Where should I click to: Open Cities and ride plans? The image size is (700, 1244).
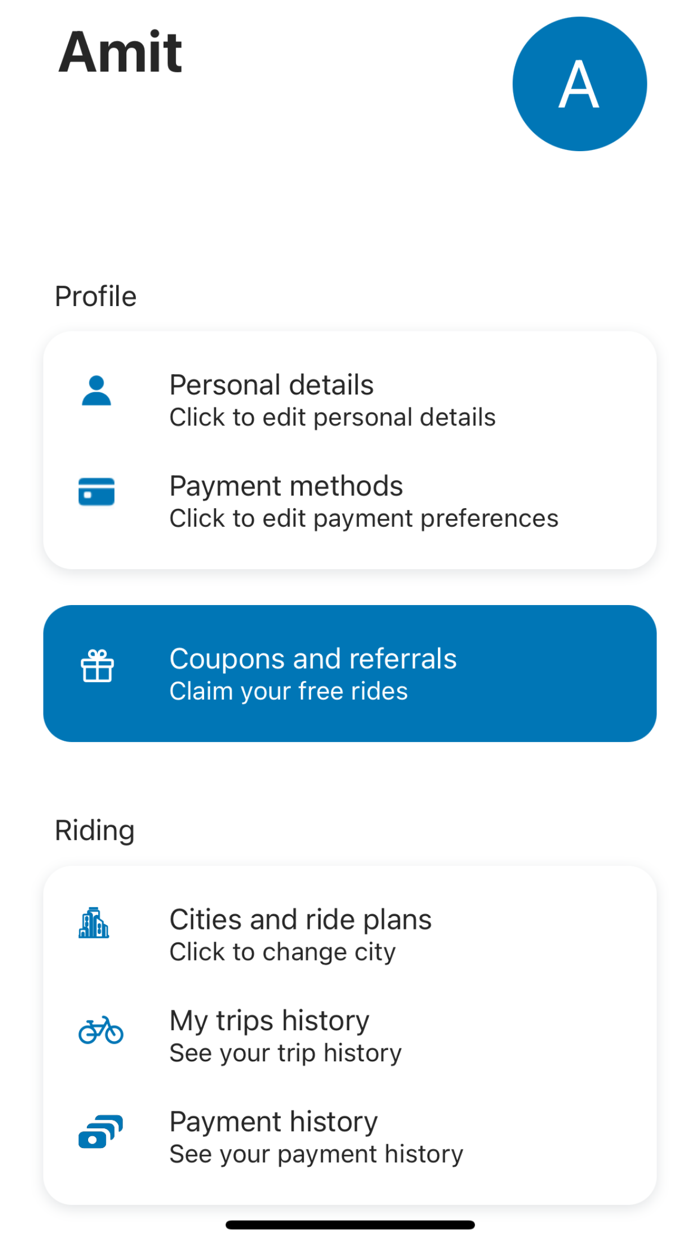coord(300,920)
